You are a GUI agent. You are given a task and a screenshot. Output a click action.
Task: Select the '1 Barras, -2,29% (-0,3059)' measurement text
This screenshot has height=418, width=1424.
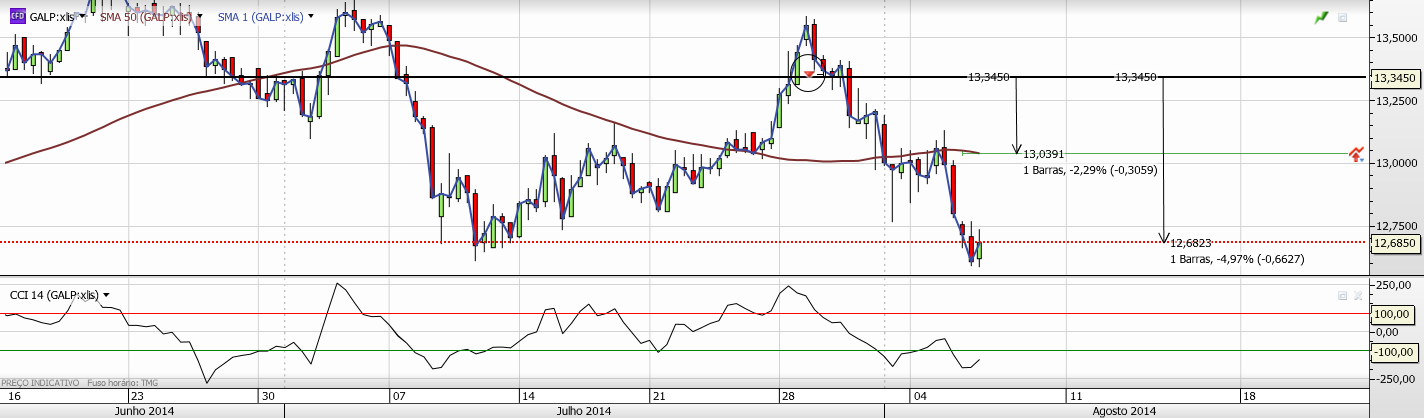[1090, 170]
